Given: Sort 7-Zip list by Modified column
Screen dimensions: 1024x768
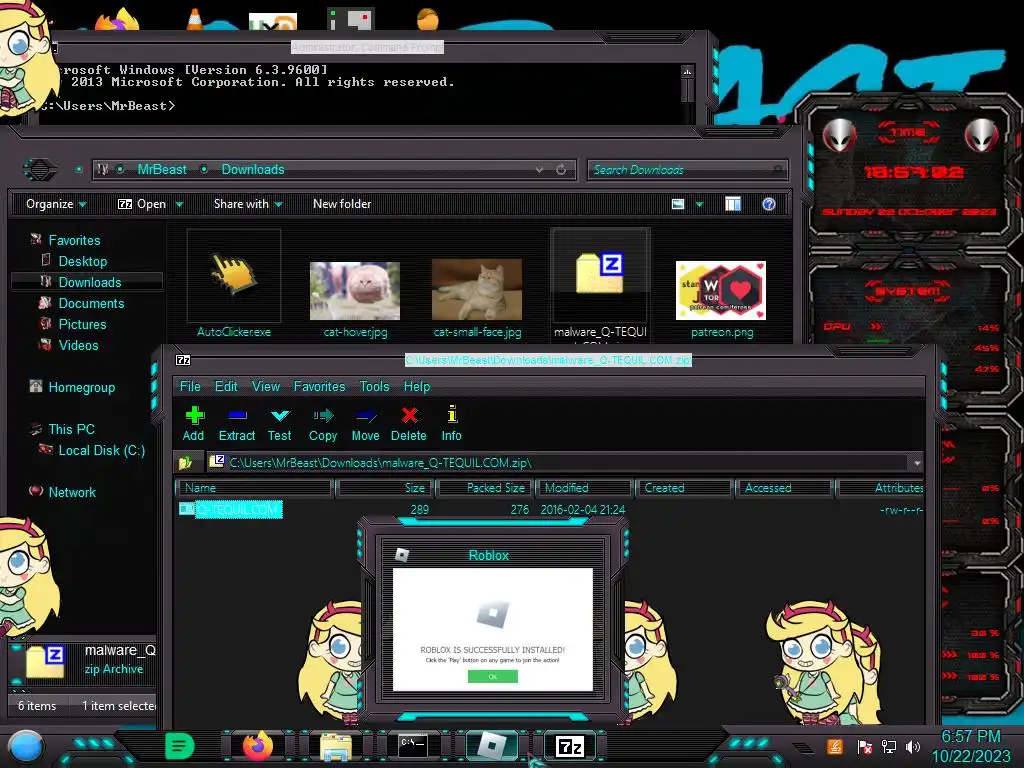Looking at the screenshot, I should click(585, 488).
